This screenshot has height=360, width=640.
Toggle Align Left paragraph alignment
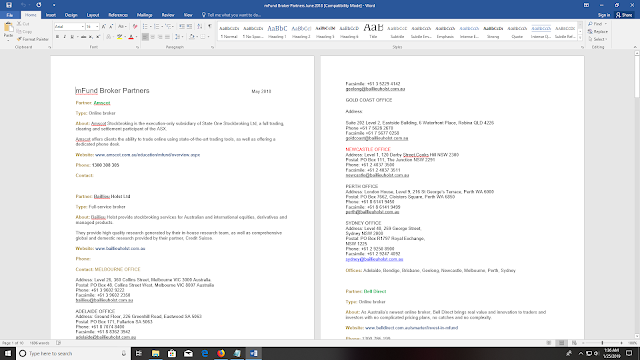point(145,37)
